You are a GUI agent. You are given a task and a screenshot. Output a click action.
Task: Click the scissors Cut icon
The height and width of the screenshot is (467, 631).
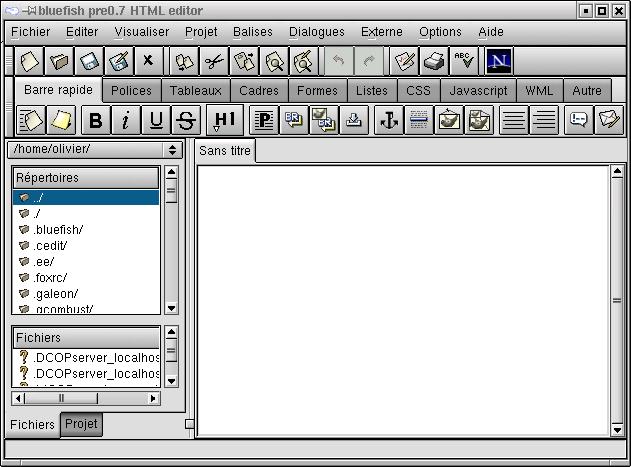[x=213, y=61]
